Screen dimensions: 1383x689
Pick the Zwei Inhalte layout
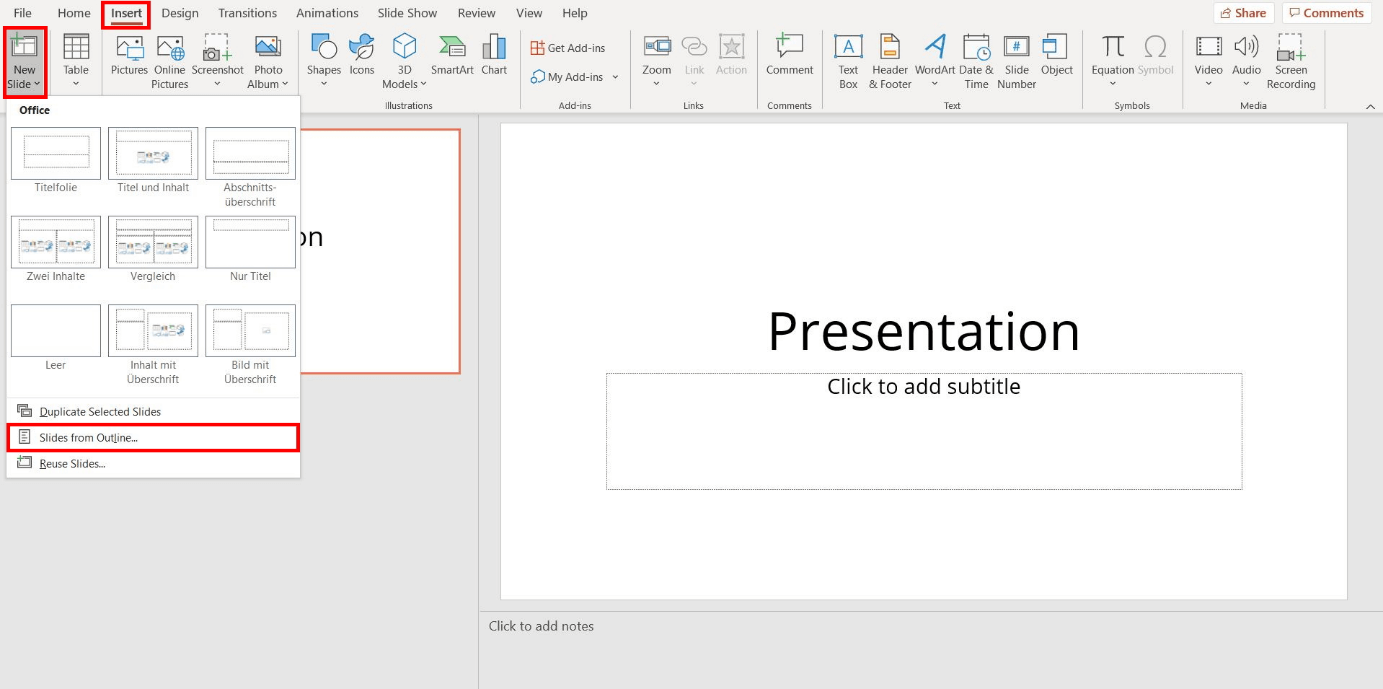[56, 242]
